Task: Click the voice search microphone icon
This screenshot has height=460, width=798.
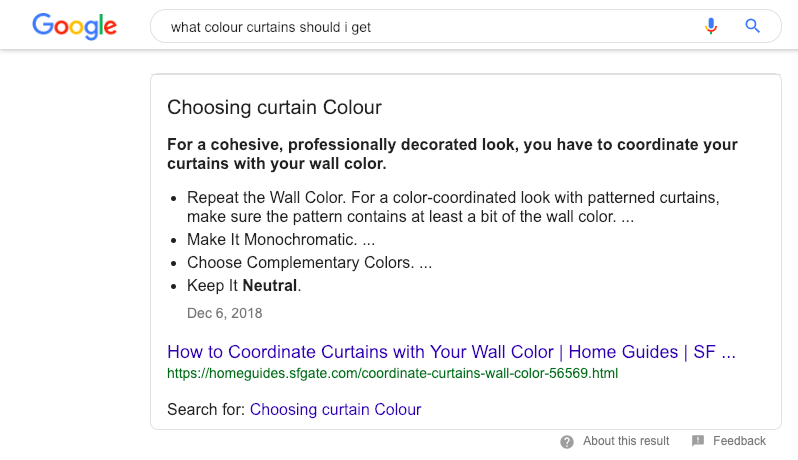Action: [x=711, y=27]
